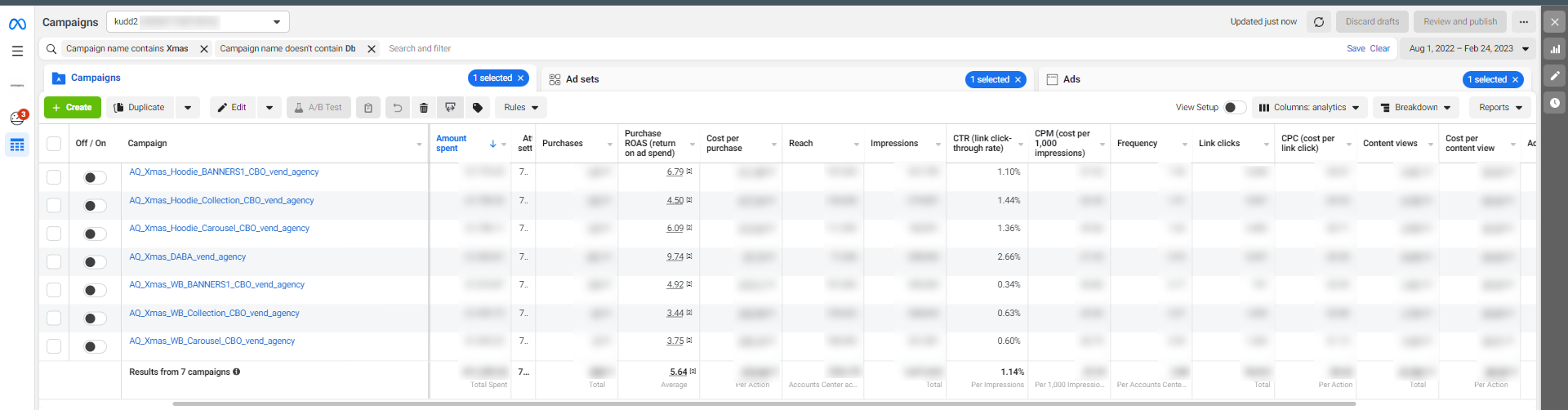
Task: Click the A/B Test button
Action: click(318, 108)
